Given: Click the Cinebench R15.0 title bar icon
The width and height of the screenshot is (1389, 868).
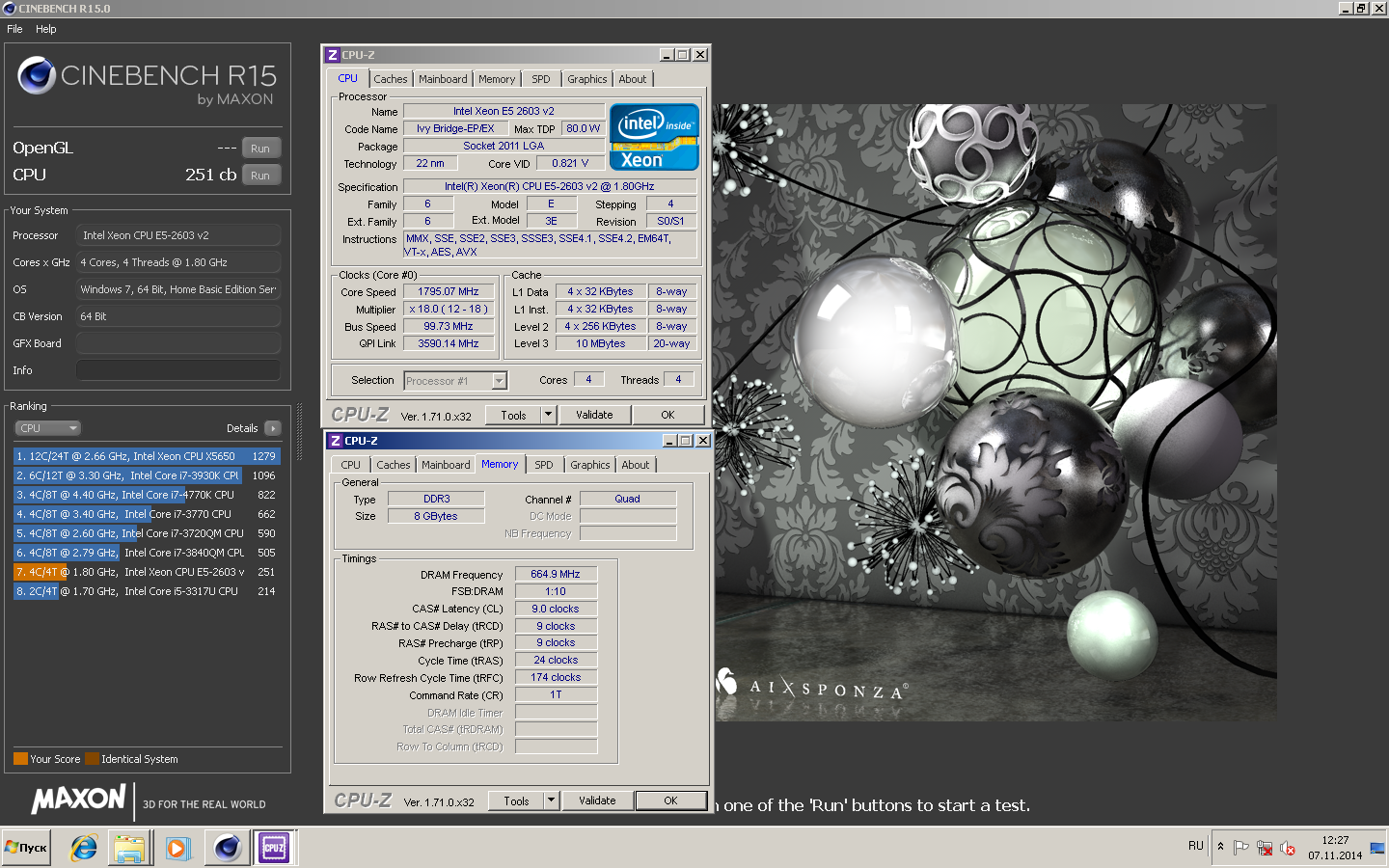Looking at the screenshot, I should 9,9.
